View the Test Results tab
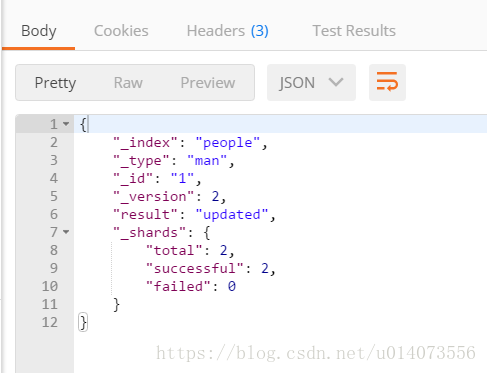 pos(354,31)
